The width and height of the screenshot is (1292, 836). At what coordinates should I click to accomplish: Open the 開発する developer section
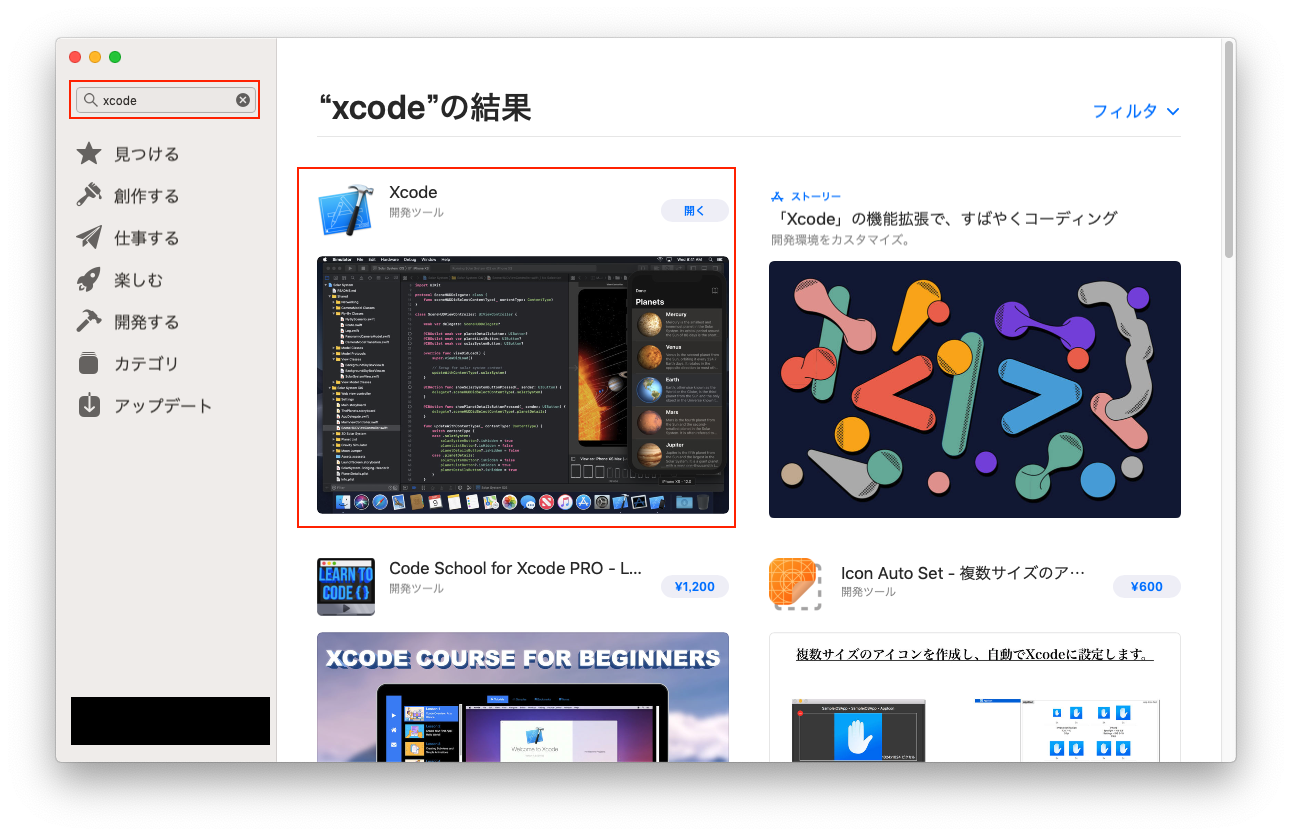click(88, 322)
